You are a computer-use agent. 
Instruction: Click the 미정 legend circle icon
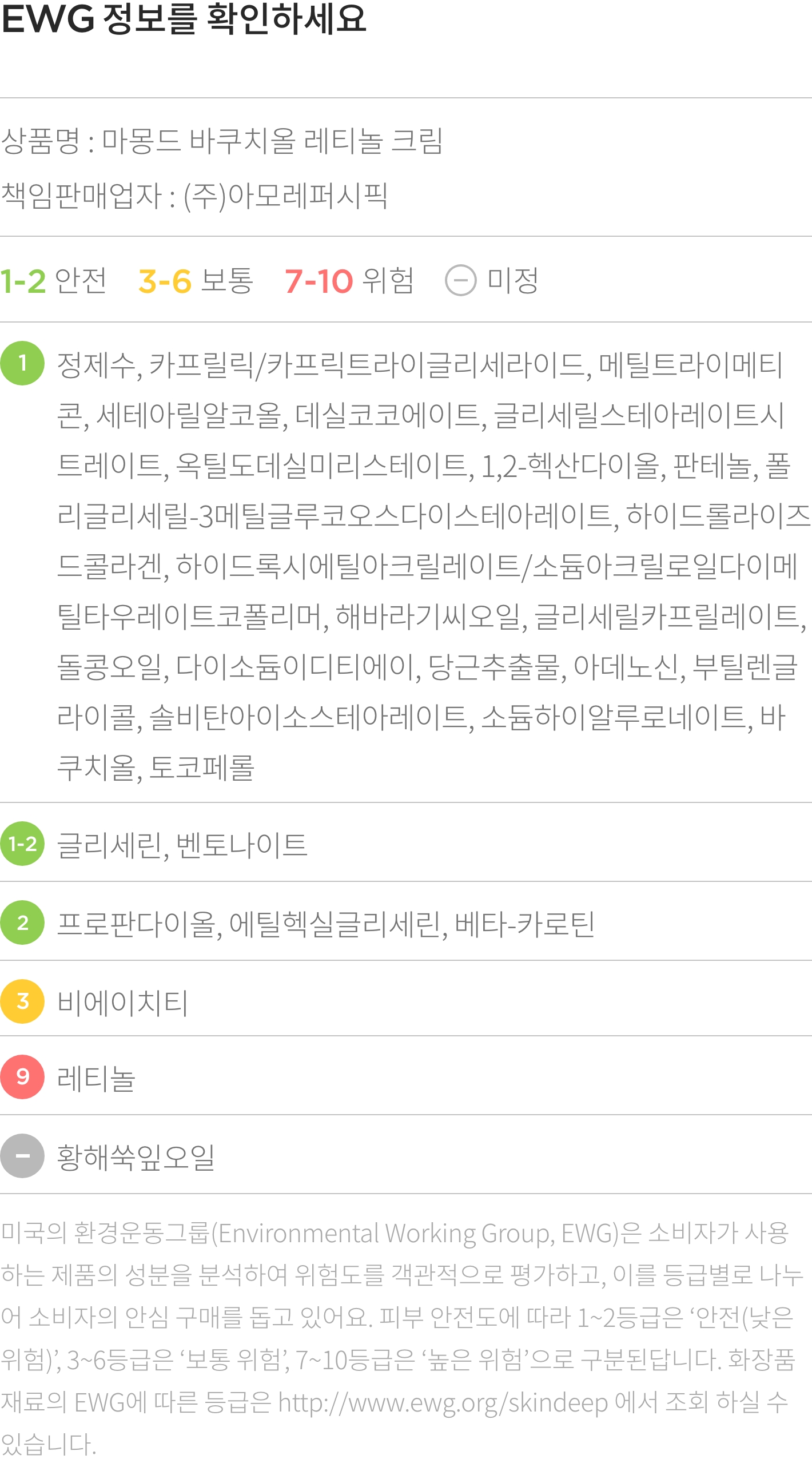coord(460,281)
